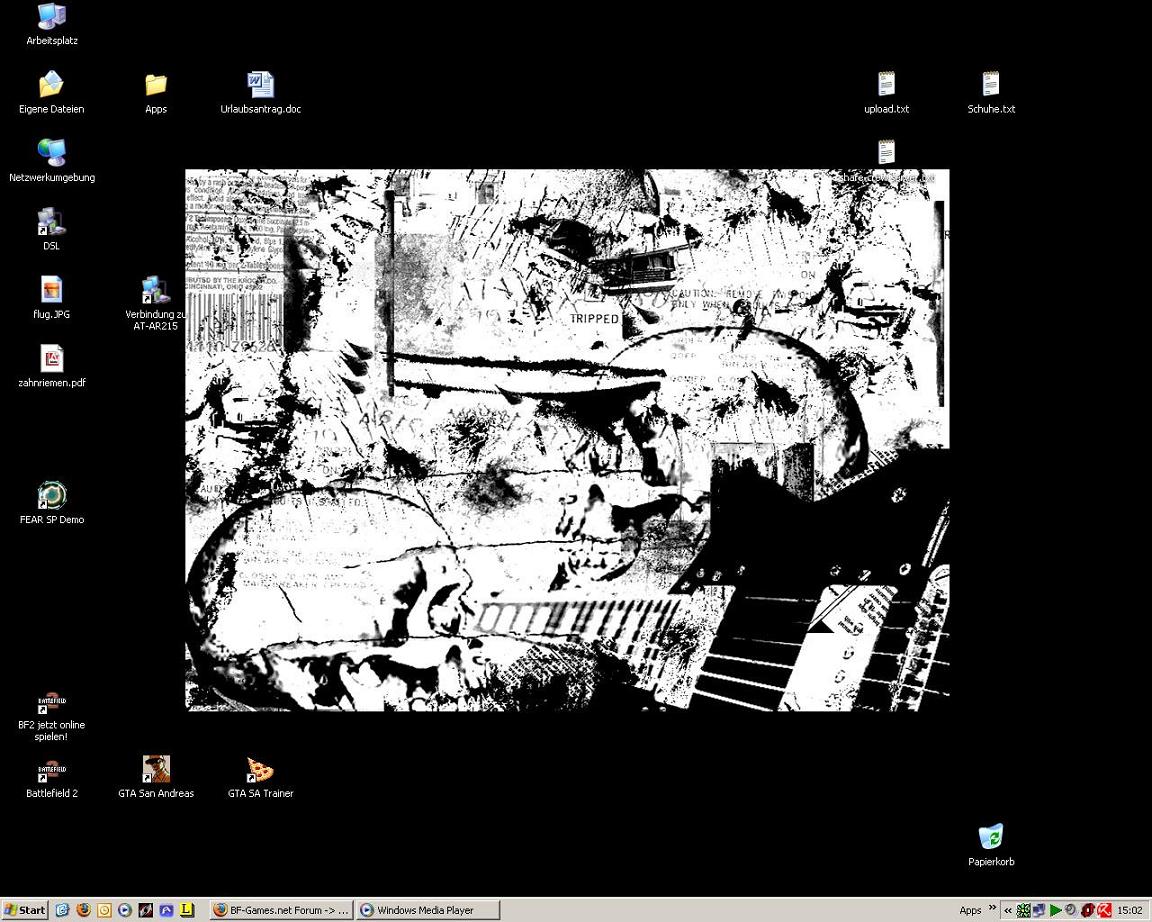Screen dimensions: 1152x922
Task: Click the taskbar clock showing 15:02
Action: click(x=1130, y=910)
